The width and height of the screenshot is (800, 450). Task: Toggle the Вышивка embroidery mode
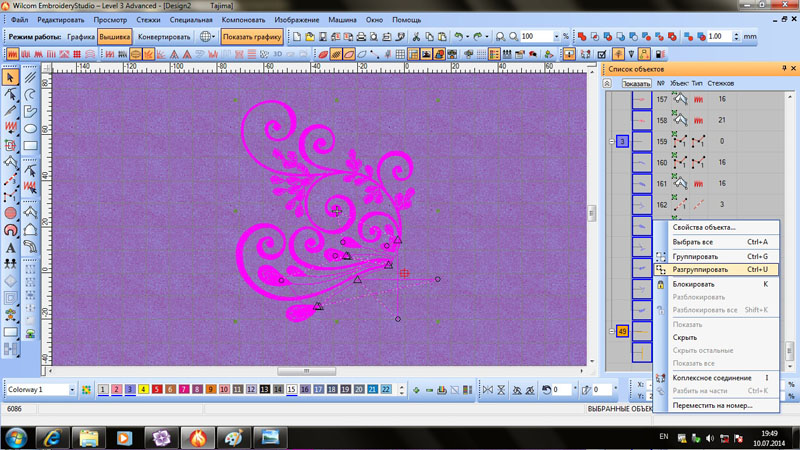coord(115,37)
